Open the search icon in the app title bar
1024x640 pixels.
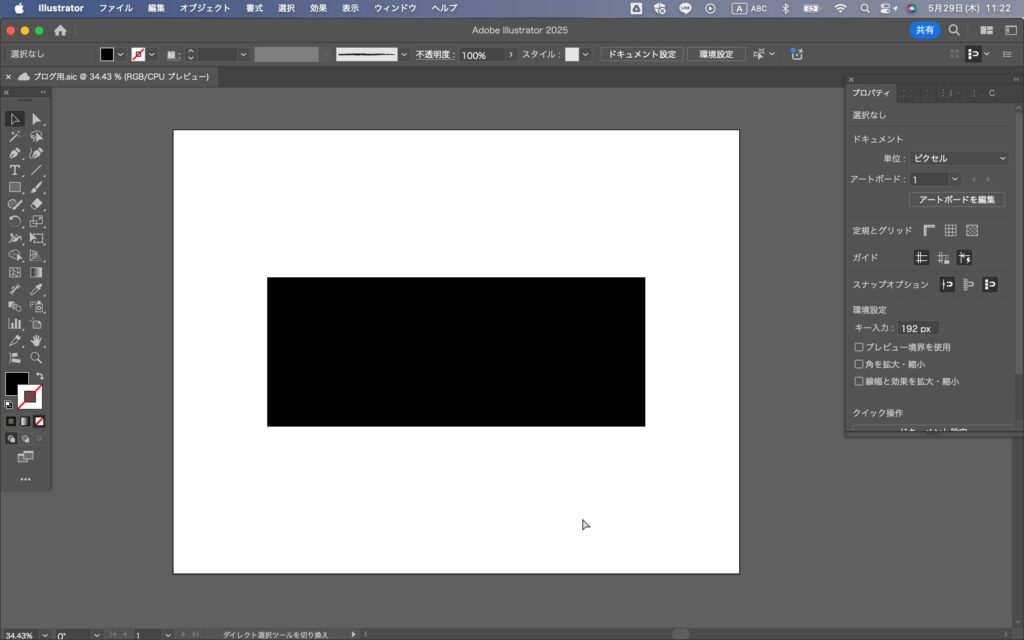(x=954, y=30)
